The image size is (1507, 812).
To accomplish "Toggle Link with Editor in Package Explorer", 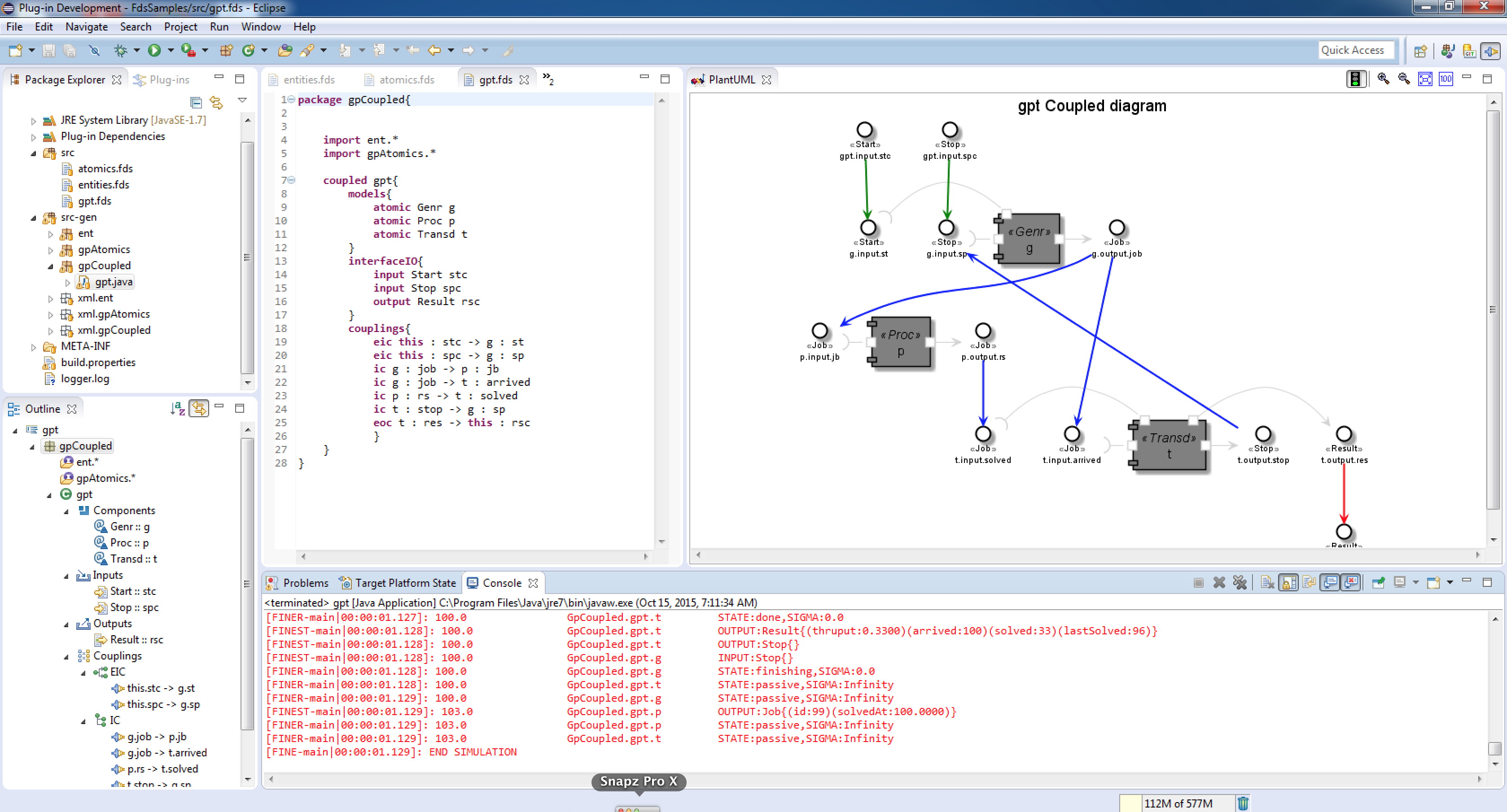I will [x=216, y=103].
